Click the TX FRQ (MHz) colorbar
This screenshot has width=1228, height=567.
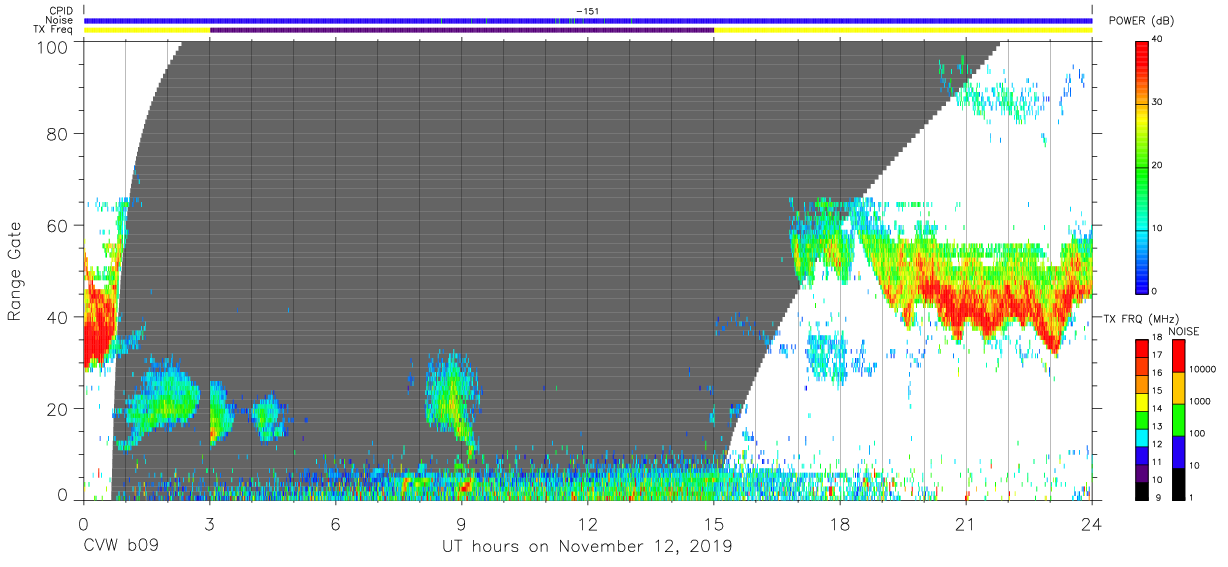tap(1142, 418)
